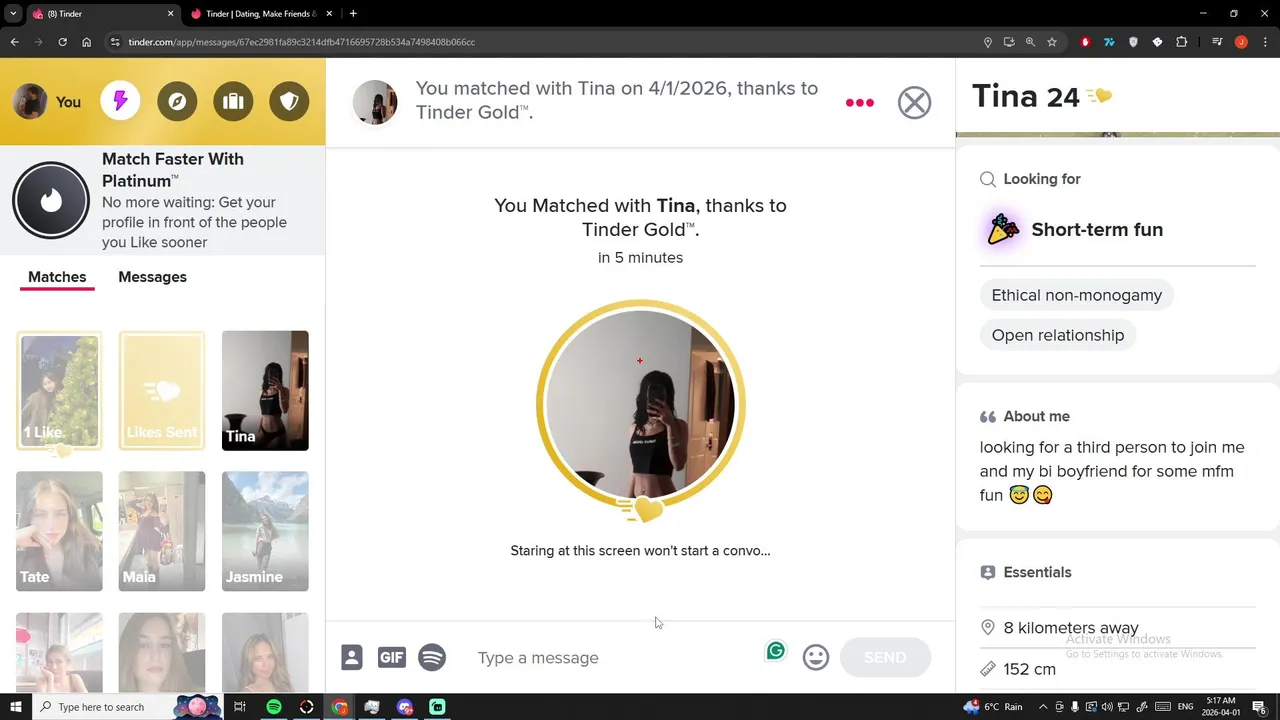Open the Explore compass icon
The height and width of the screenshot is (720, 1280).
pyautogui.click(x=177, y=101)
